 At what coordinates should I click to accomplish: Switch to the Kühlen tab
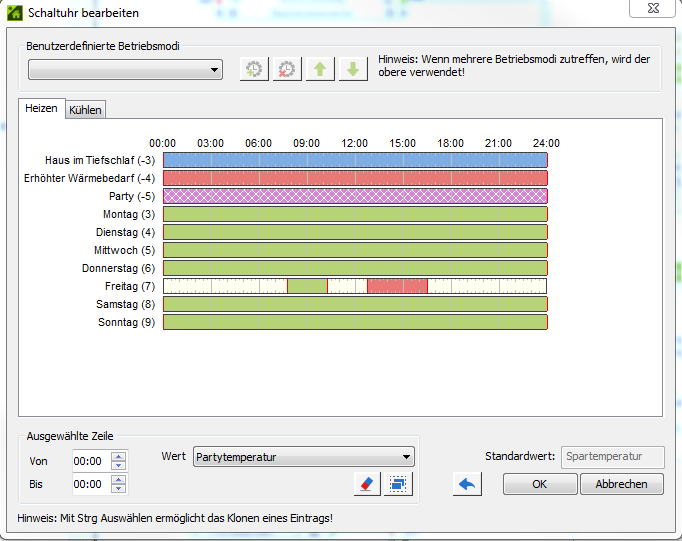85,110
